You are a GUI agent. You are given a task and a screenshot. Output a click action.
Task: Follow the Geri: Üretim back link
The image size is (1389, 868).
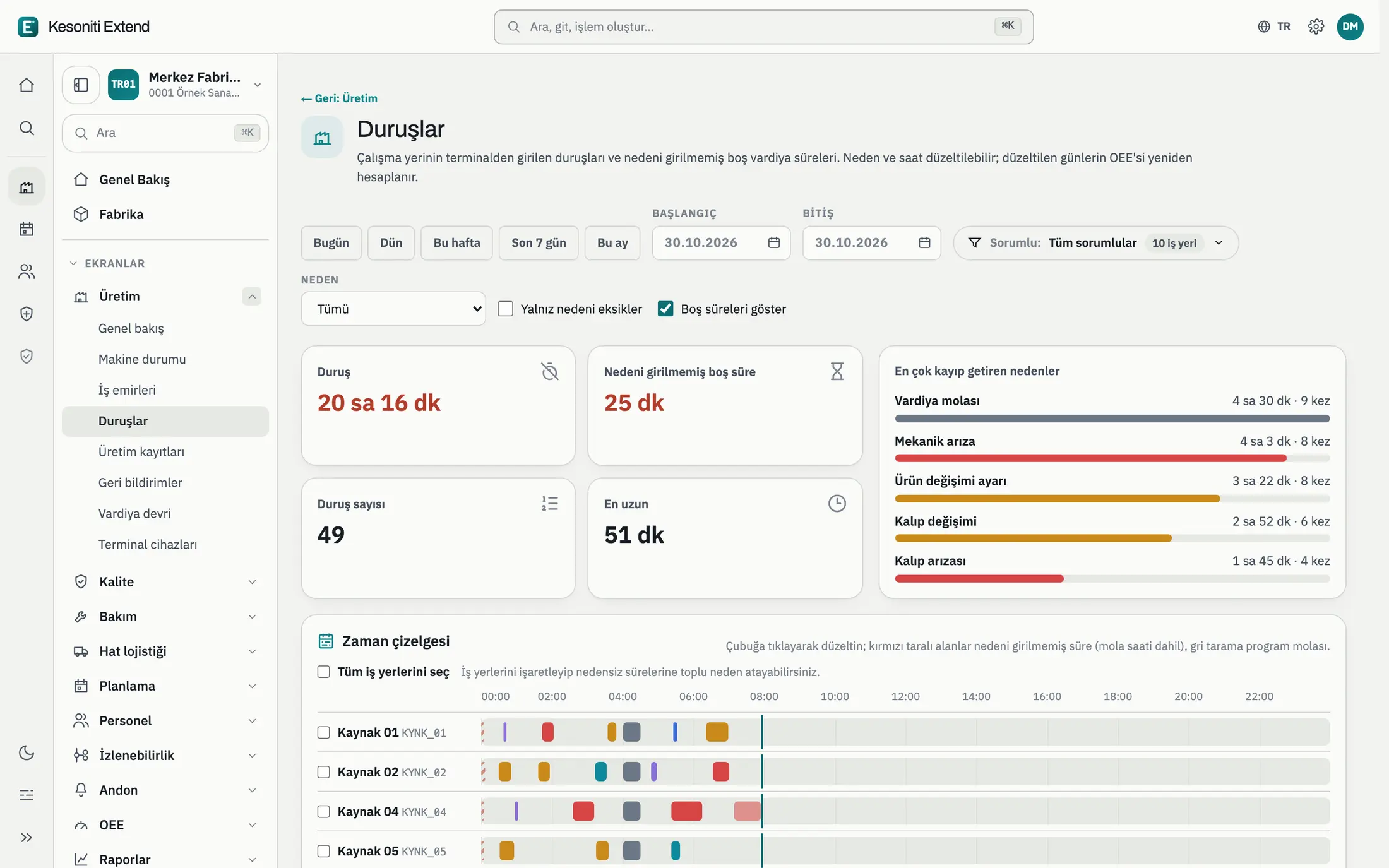click(340, 98)
